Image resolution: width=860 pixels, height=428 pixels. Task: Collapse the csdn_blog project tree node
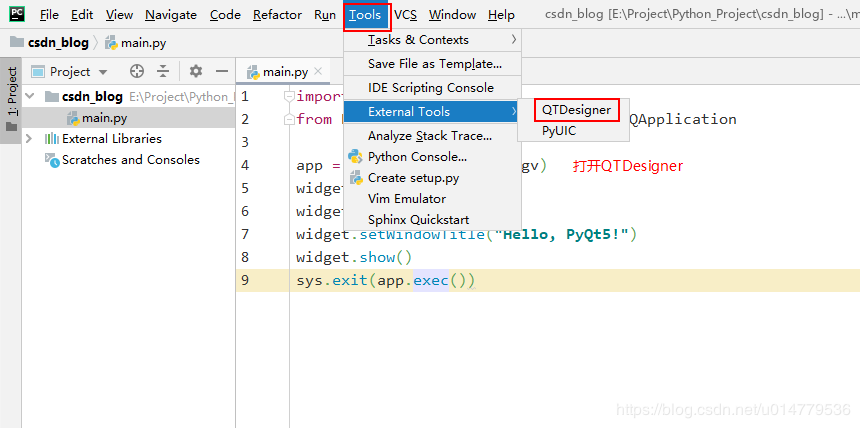[31, 97]
